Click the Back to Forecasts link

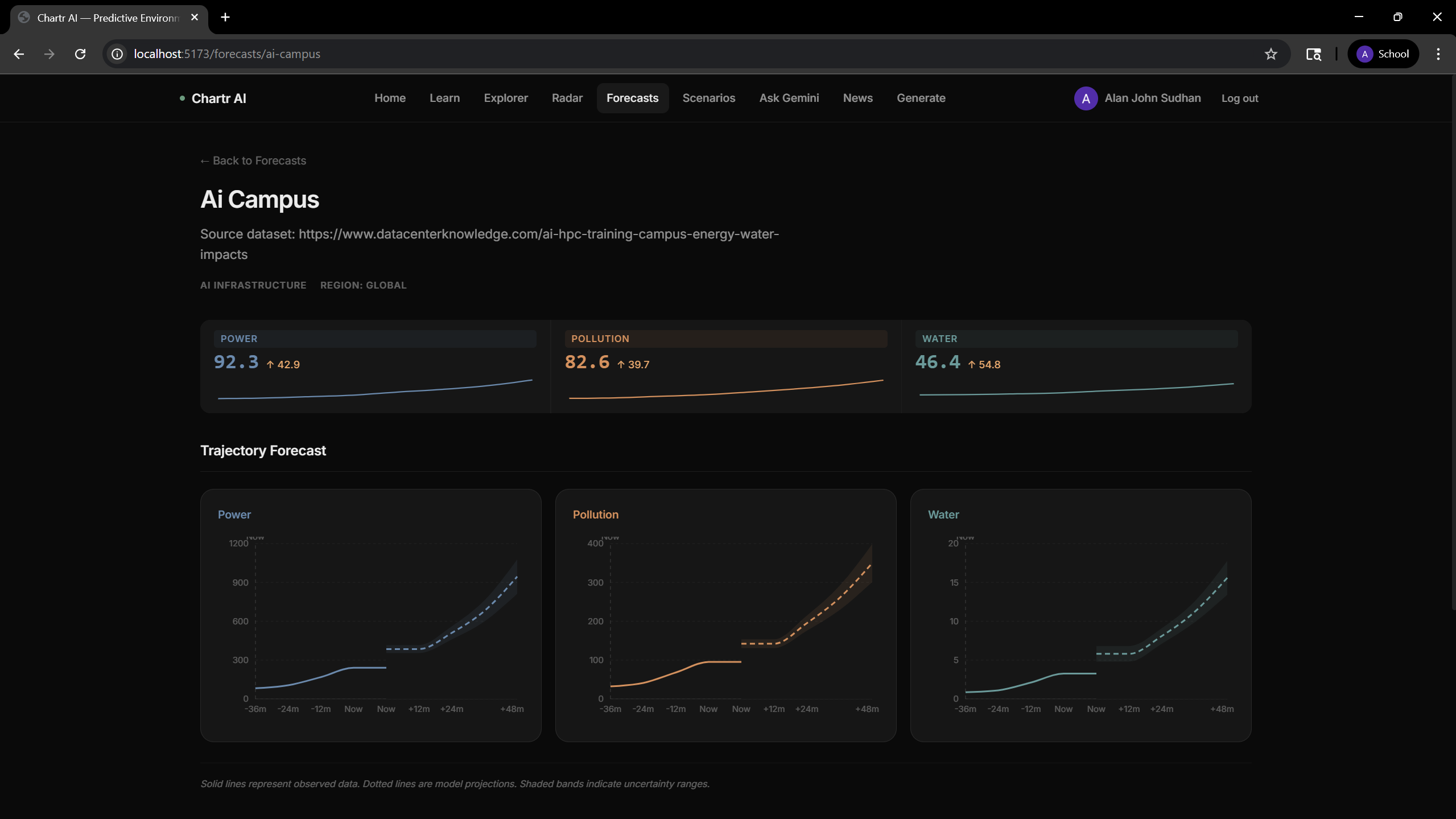tap(253, 160)
